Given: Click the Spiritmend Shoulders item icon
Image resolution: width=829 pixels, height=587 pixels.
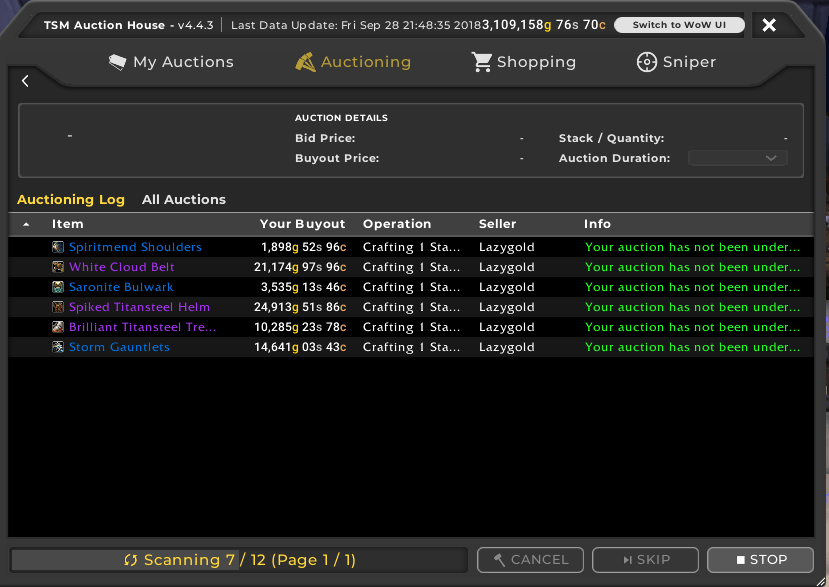Looking at the screenshot, I should click(x=58, y=247).
